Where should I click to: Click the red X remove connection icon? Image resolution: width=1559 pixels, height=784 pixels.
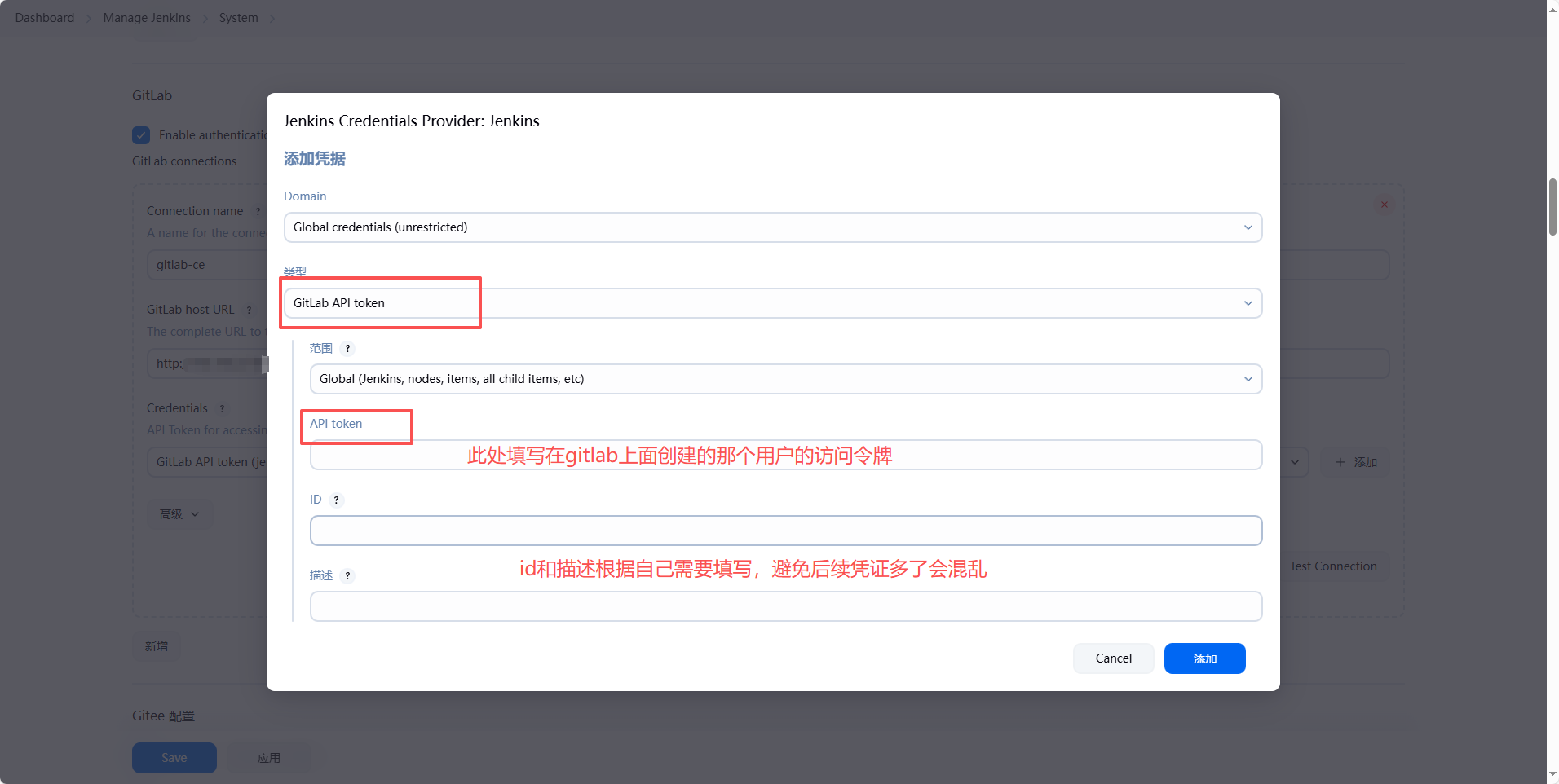pyautogui.click(x=1384, y=205)
